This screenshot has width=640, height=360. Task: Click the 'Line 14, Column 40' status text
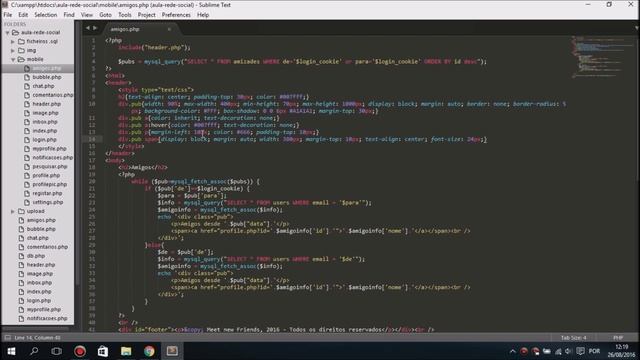[37, 338]
